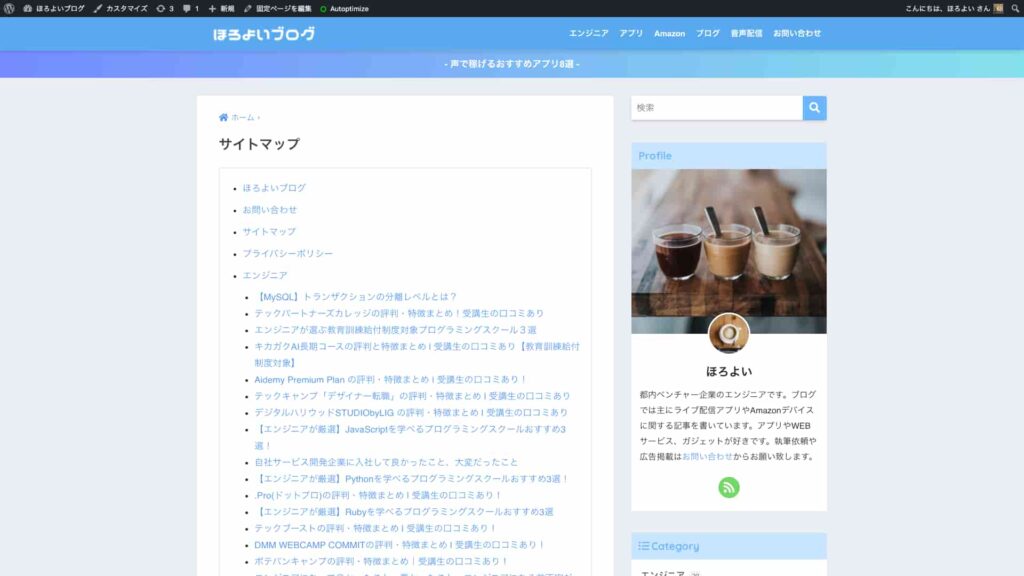The width and height of the screenshot is (1024, 576).
Task: Open the エンジニア navigation item
Action: point(588,33)
